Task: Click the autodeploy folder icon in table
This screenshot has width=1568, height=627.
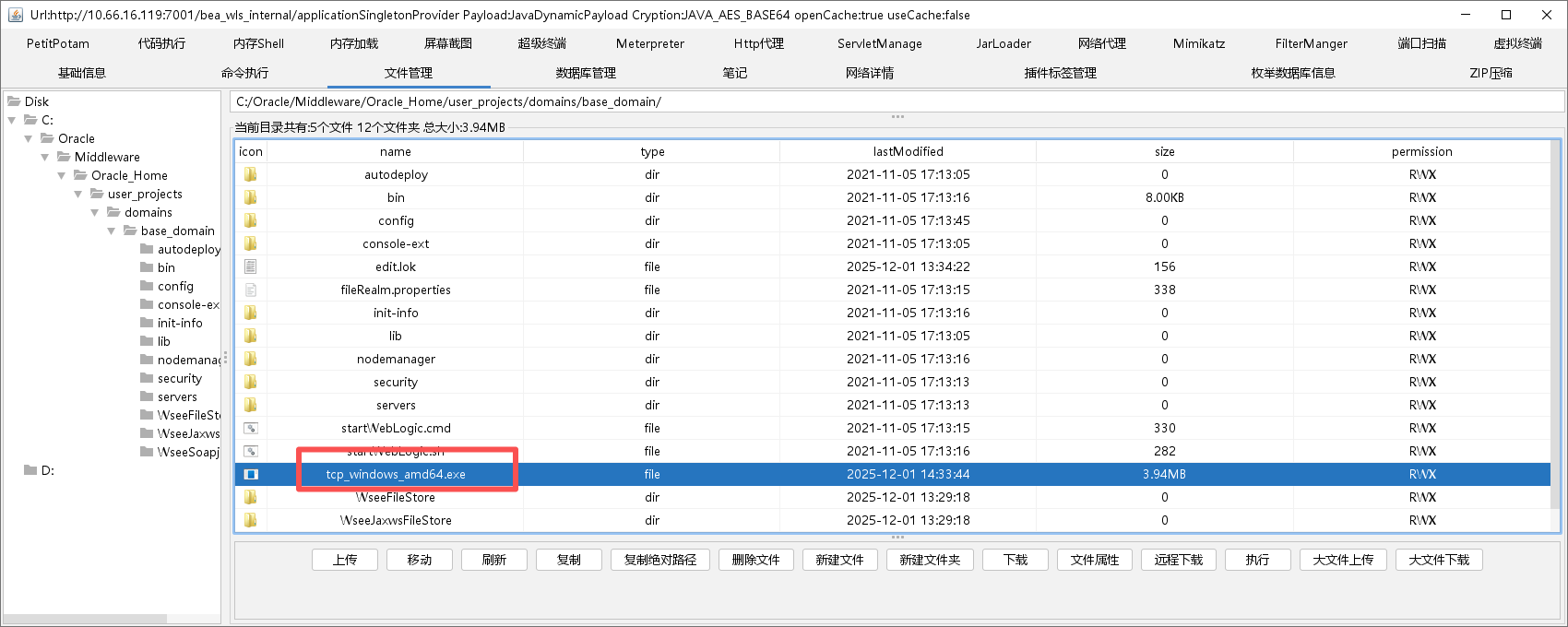Action: (250, 174)
